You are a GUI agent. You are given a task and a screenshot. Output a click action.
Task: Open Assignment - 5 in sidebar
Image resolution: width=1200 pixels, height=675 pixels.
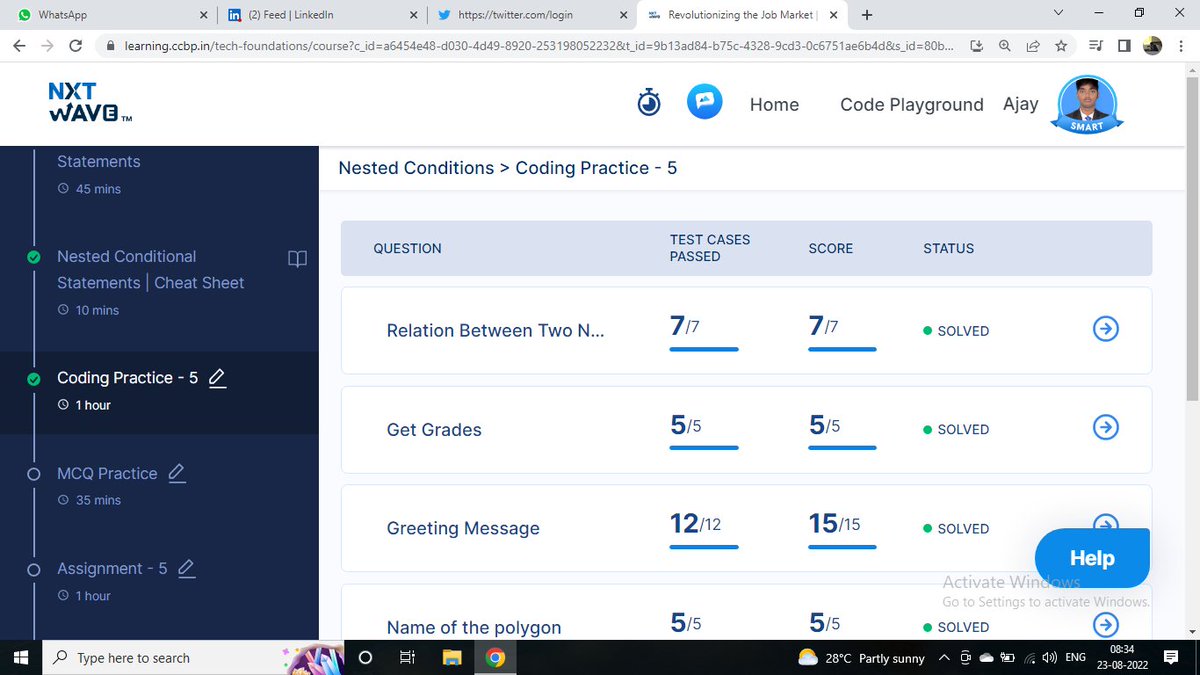[x=112, y=568]
